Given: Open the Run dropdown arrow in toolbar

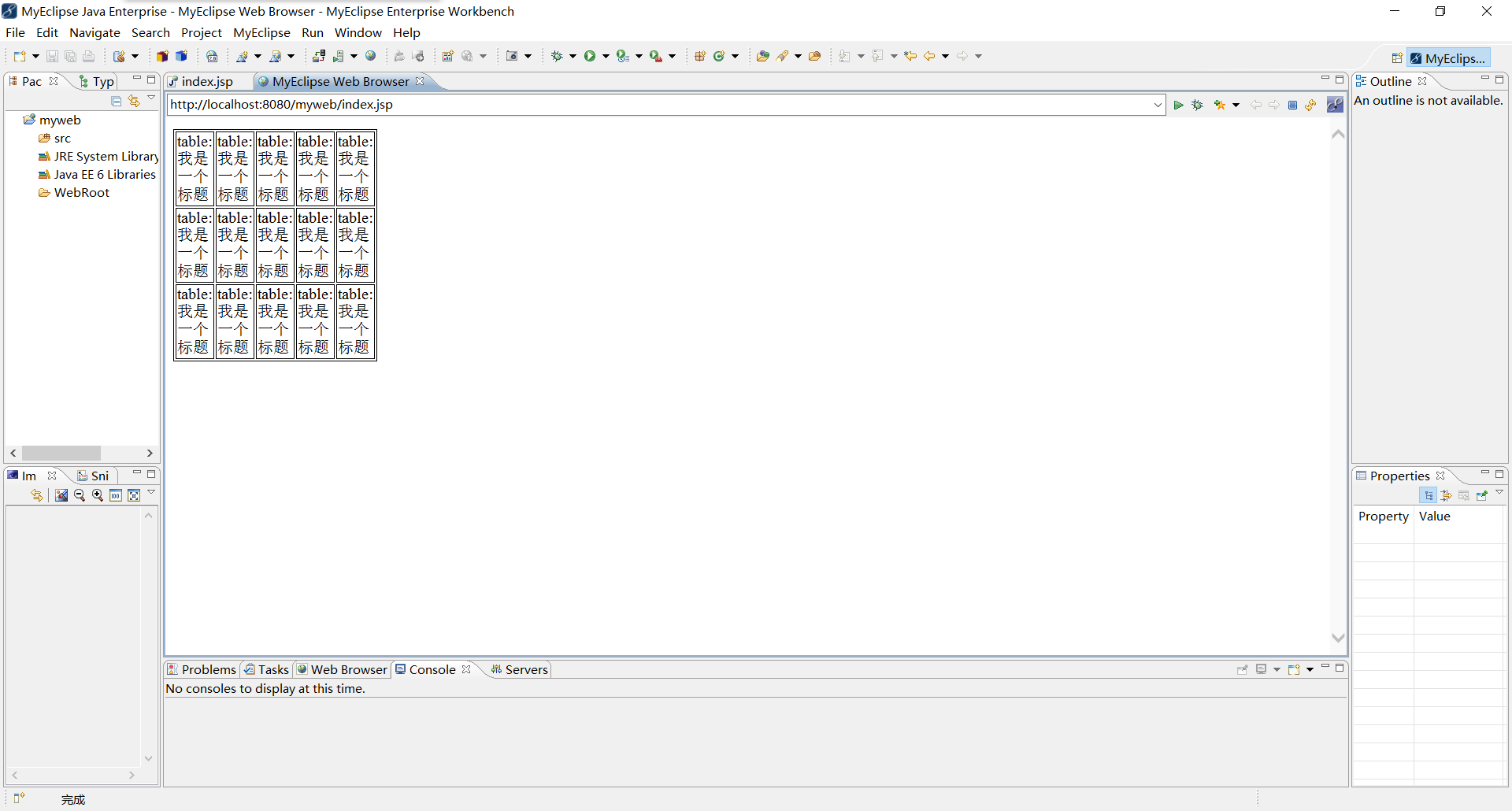Looking at the screenshot, I should click(606, 56).
